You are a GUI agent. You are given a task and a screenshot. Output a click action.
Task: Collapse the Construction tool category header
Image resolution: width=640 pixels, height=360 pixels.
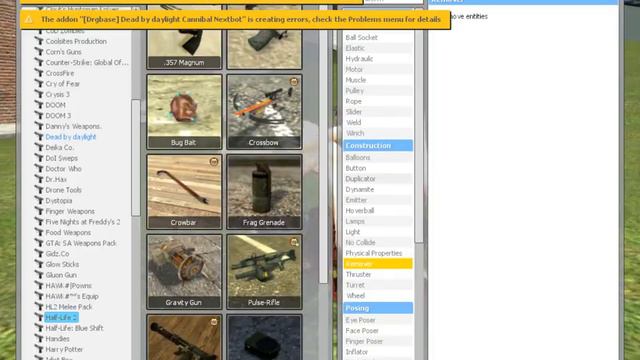(378, 146)
